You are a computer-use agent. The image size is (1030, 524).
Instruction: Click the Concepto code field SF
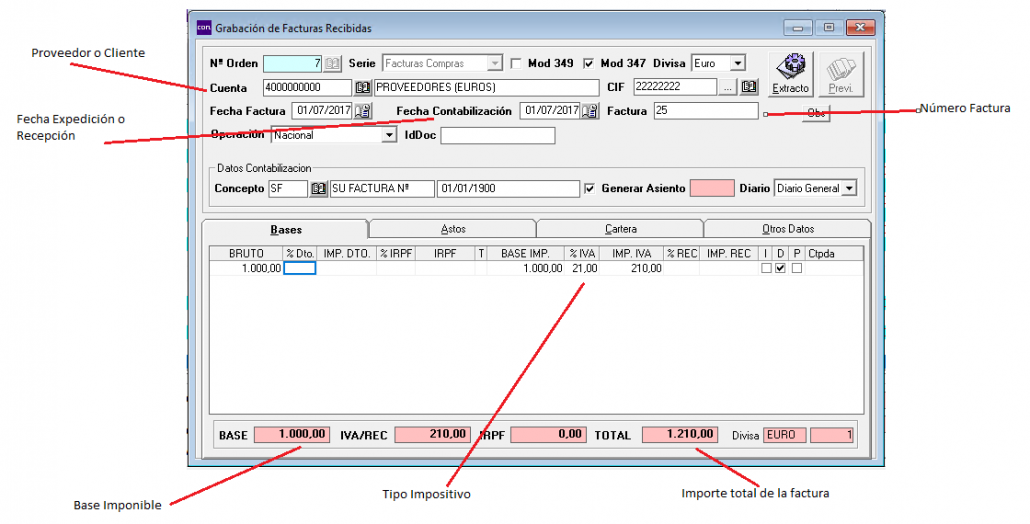[288, 188]
